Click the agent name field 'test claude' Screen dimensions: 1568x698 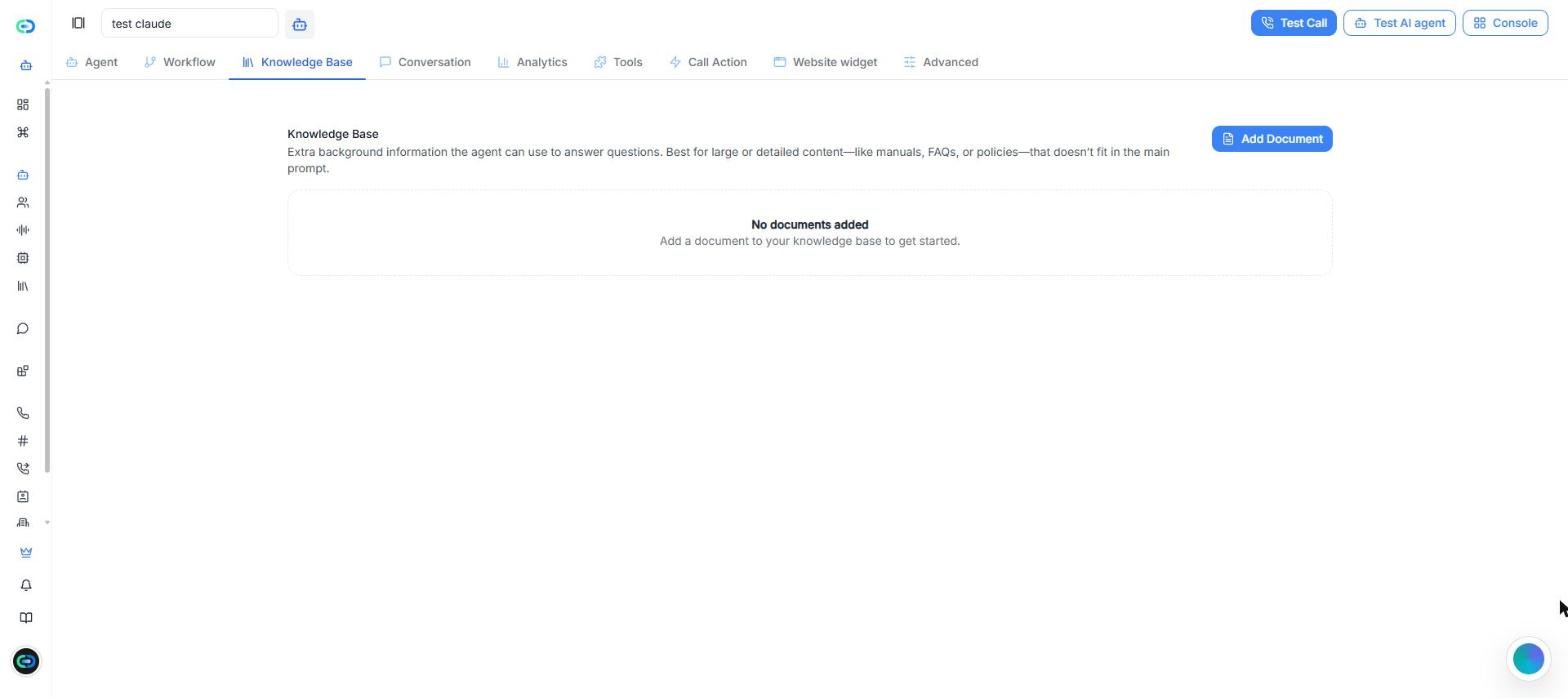point(189,23)
